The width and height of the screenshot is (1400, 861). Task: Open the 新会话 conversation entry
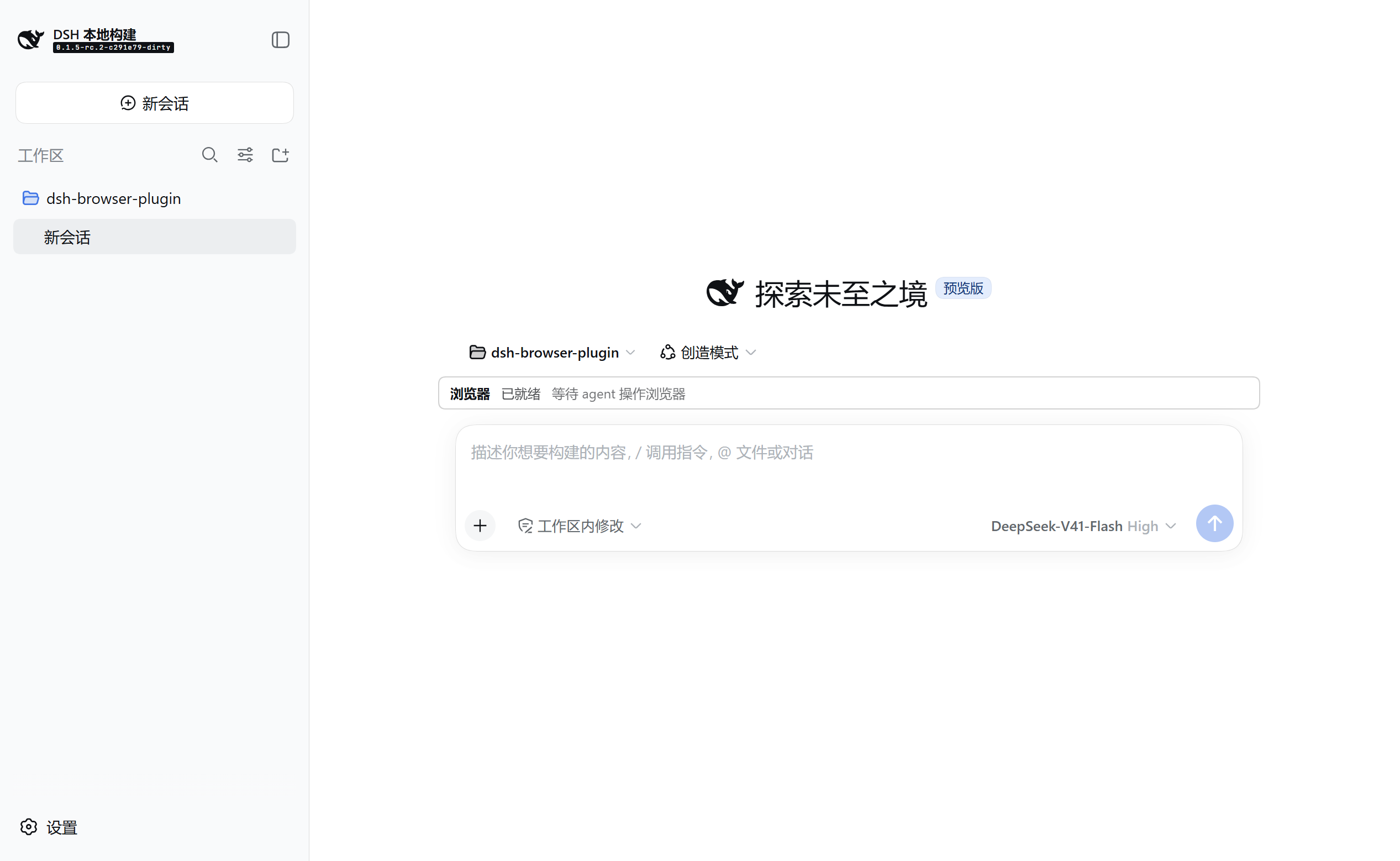tap(154, 237)
